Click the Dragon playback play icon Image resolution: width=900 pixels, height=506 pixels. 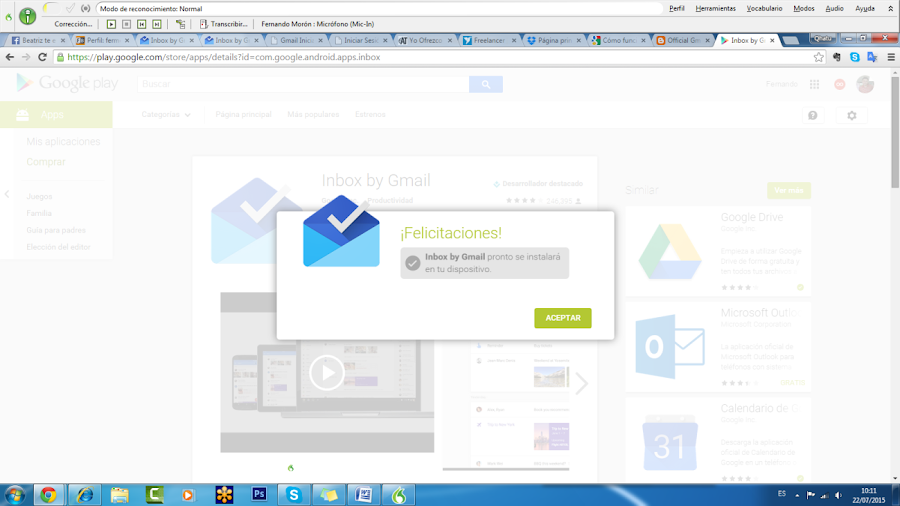(x=111, y=24)
